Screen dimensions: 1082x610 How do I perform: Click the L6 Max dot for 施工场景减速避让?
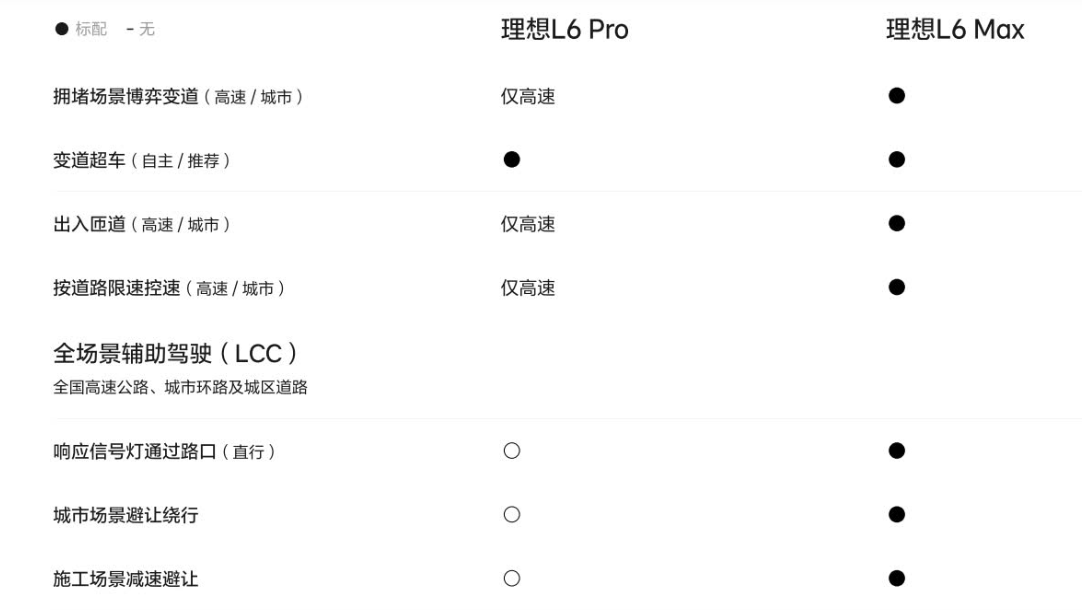pos(896,578)
